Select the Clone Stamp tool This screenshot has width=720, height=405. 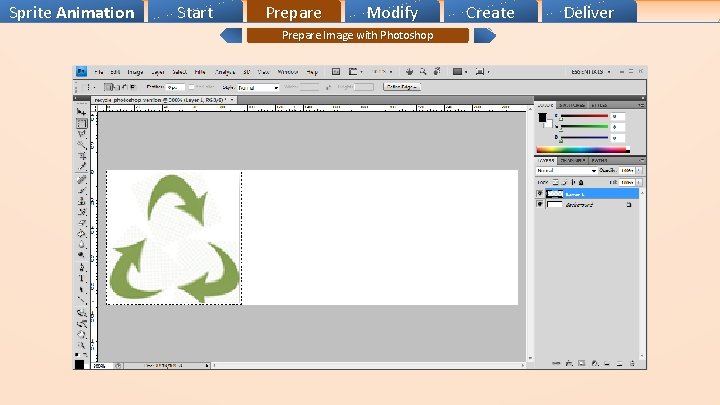(x=81, y=201)
